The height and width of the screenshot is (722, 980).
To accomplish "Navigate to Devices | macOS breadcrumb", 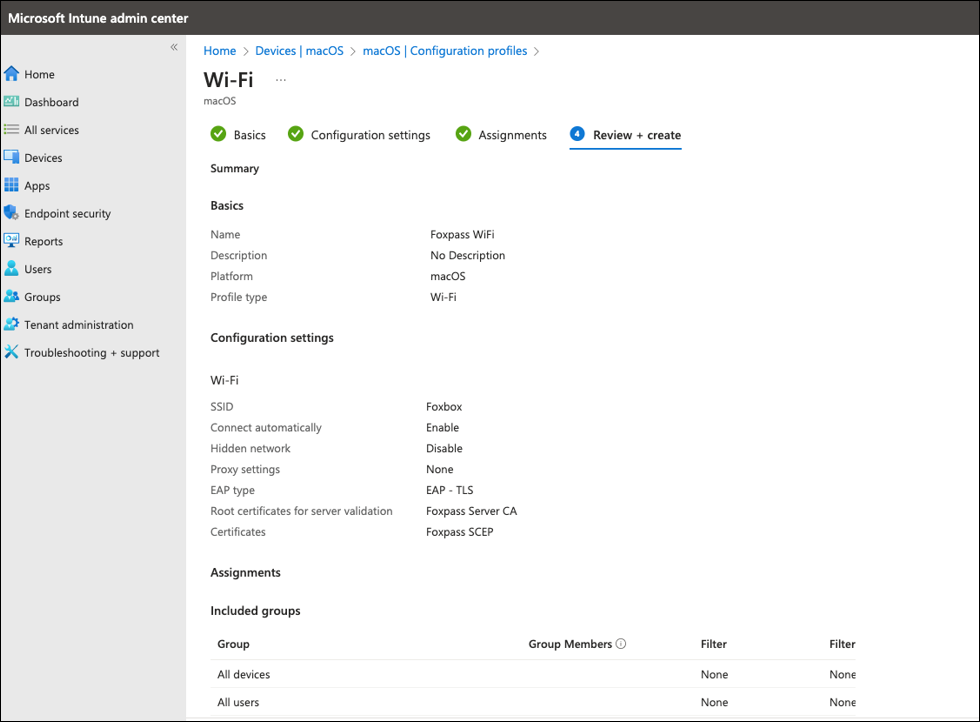I will point(299,51).
